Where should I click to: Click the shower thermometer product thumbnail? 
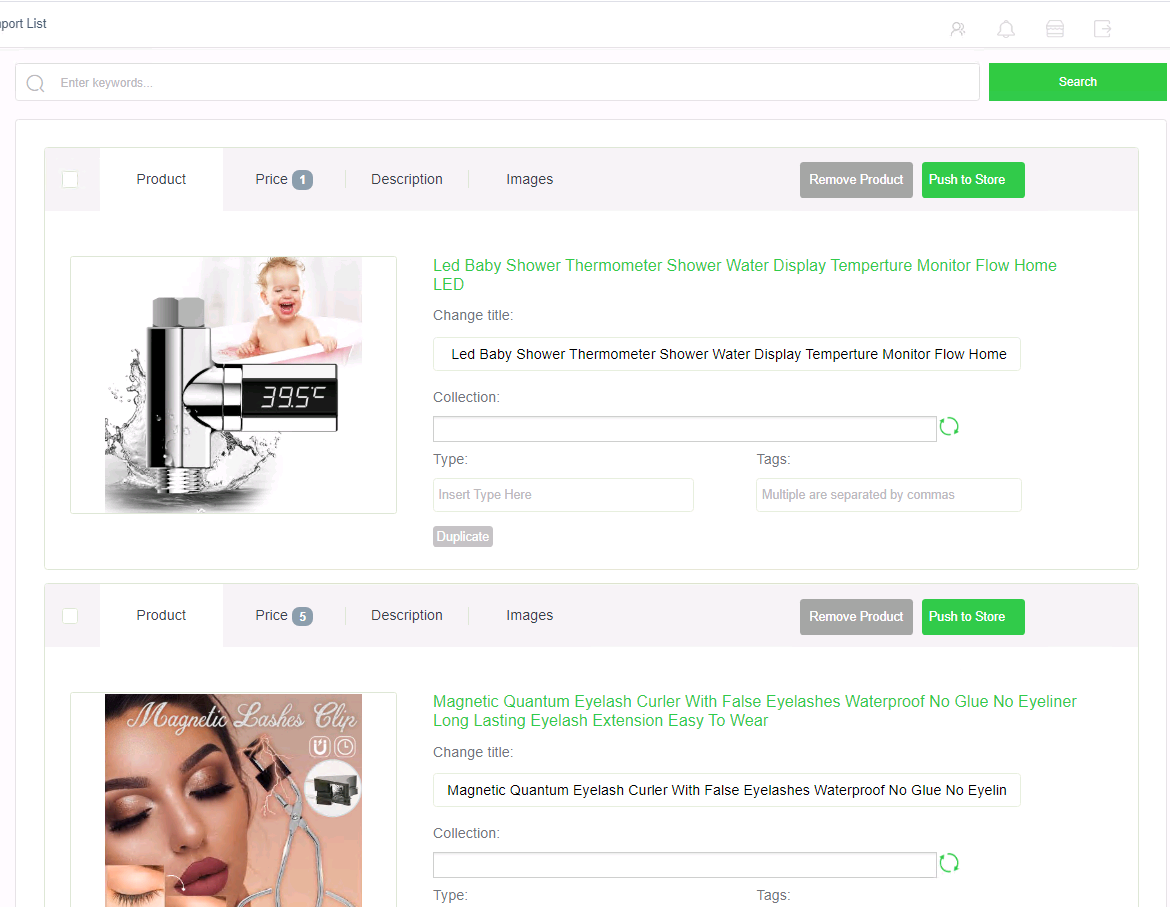234,385
